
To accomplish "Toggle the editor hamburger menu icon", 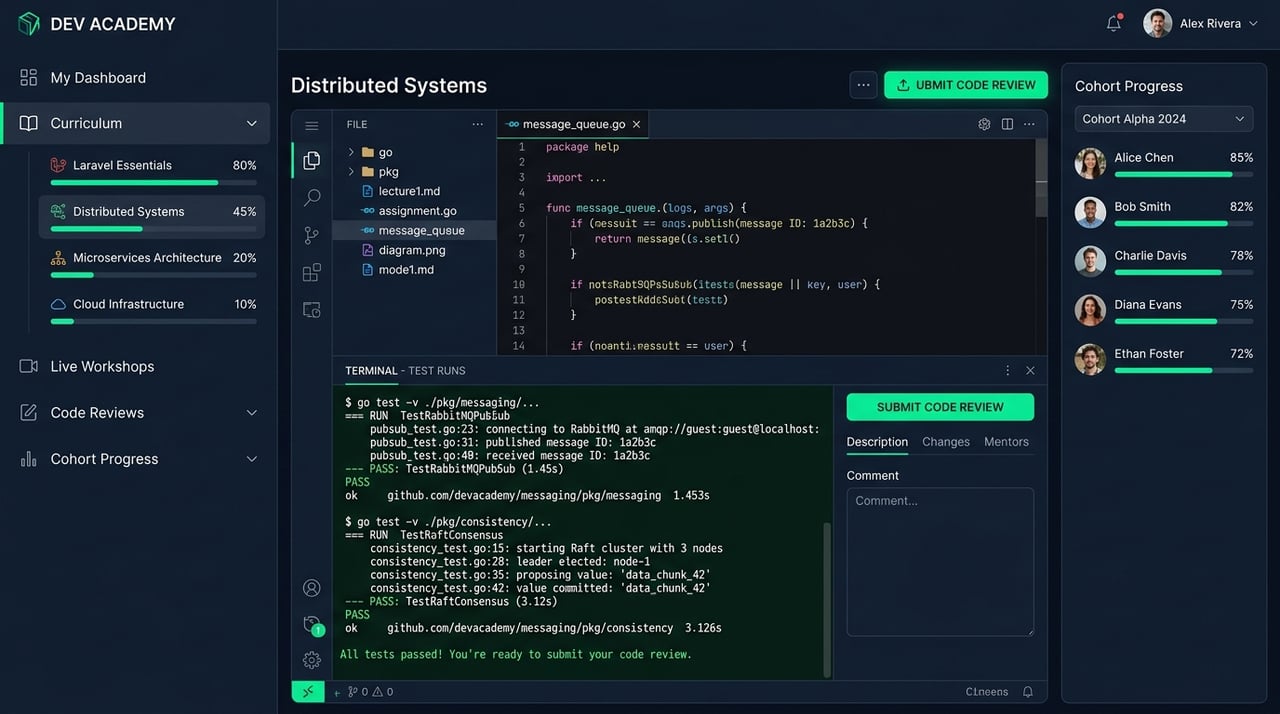I will click(x=311, y=125).
